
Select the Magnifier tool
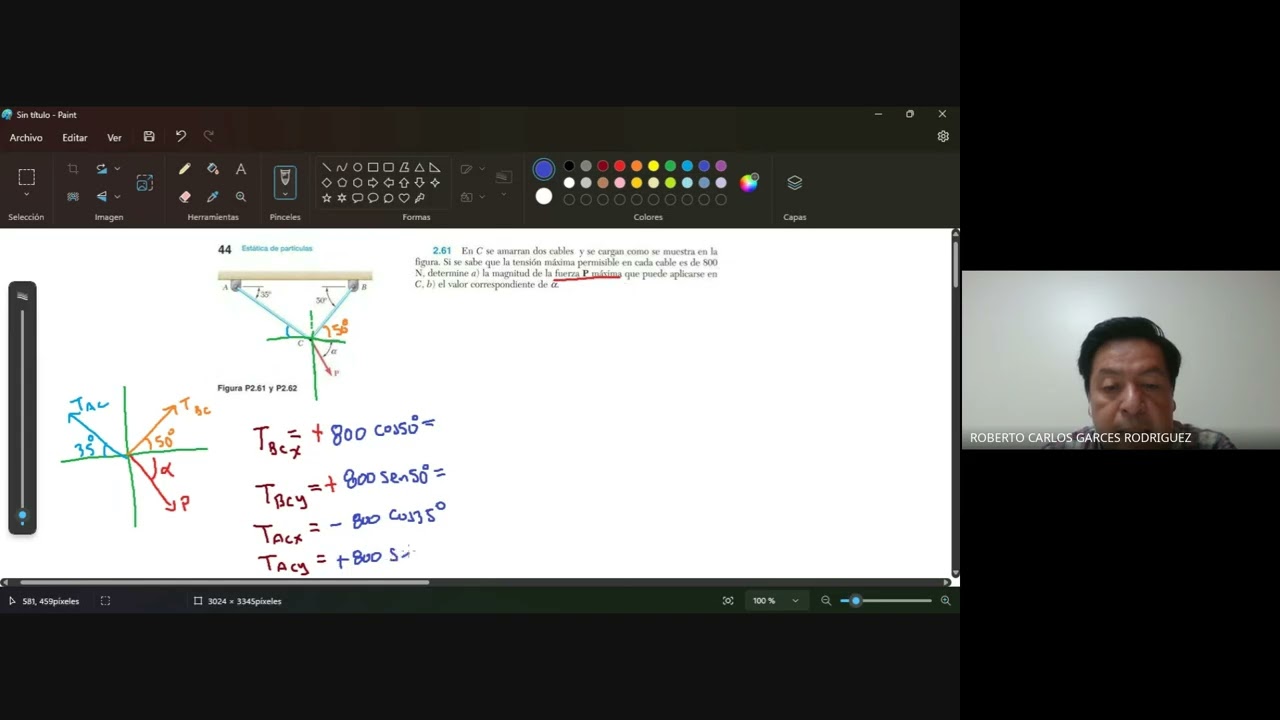tap(241, 197)
